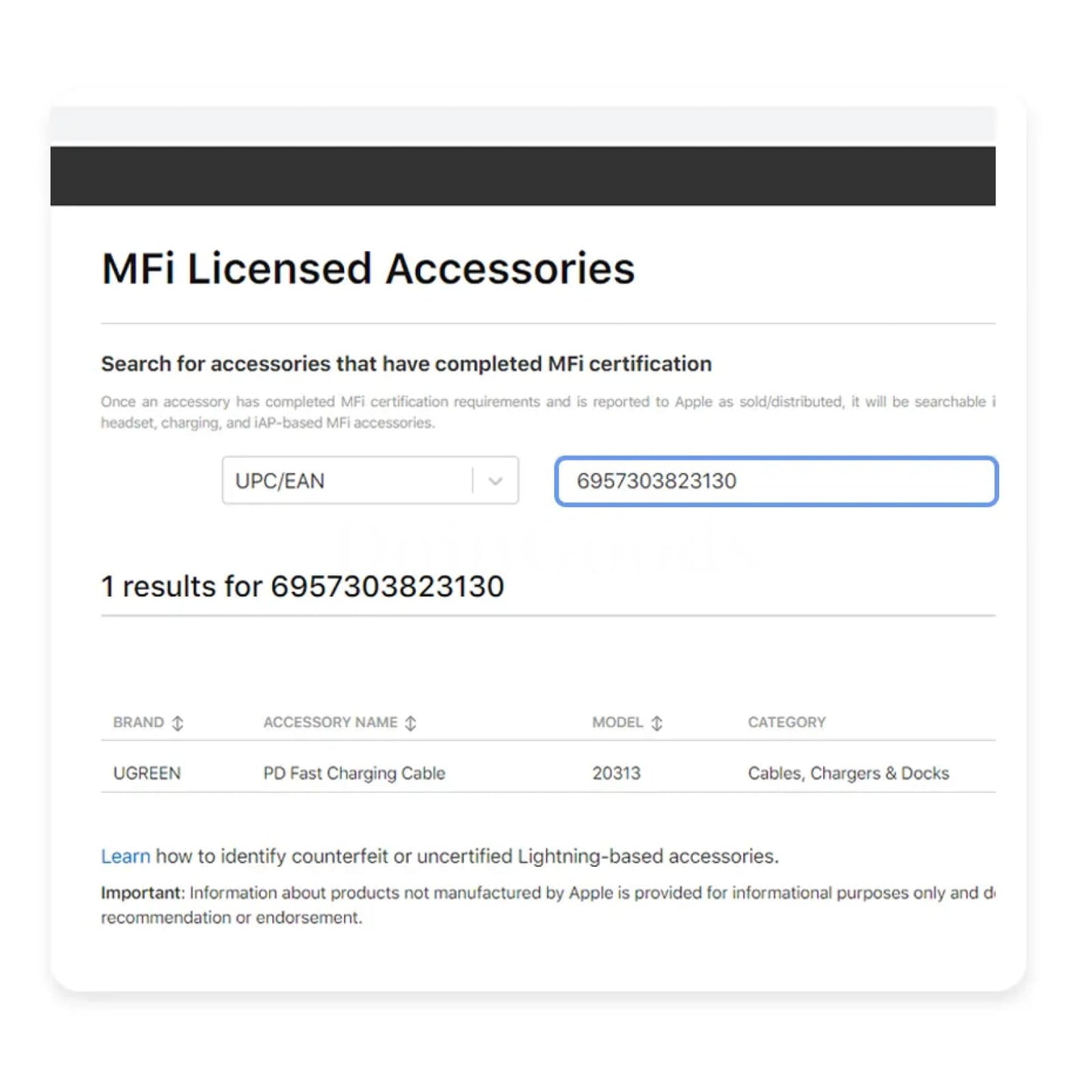Click the dark navigation bar at top
The height and width of the screenshot is (1092, 1092).
523,176
